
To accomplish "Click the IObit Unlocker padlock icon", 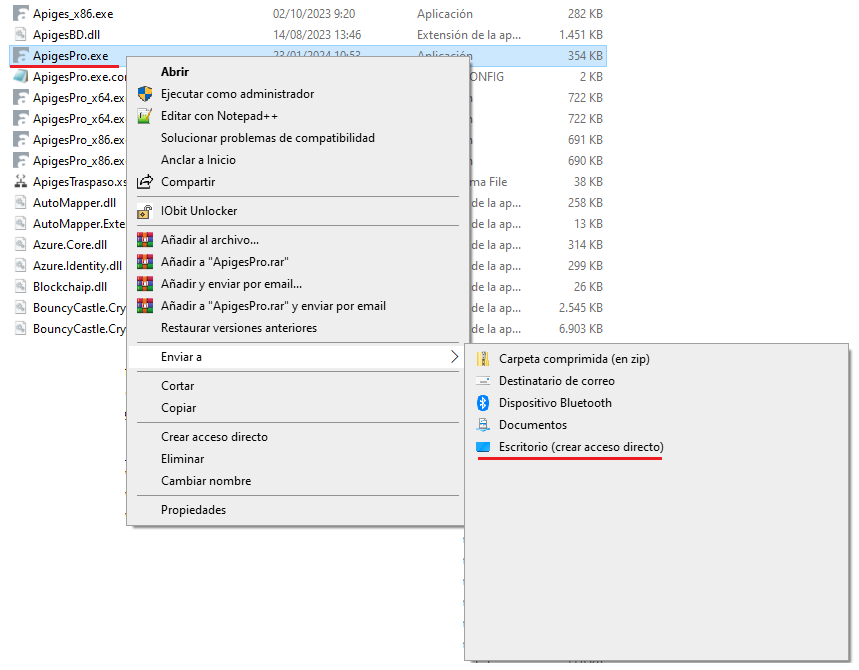I will coord(145,211).
